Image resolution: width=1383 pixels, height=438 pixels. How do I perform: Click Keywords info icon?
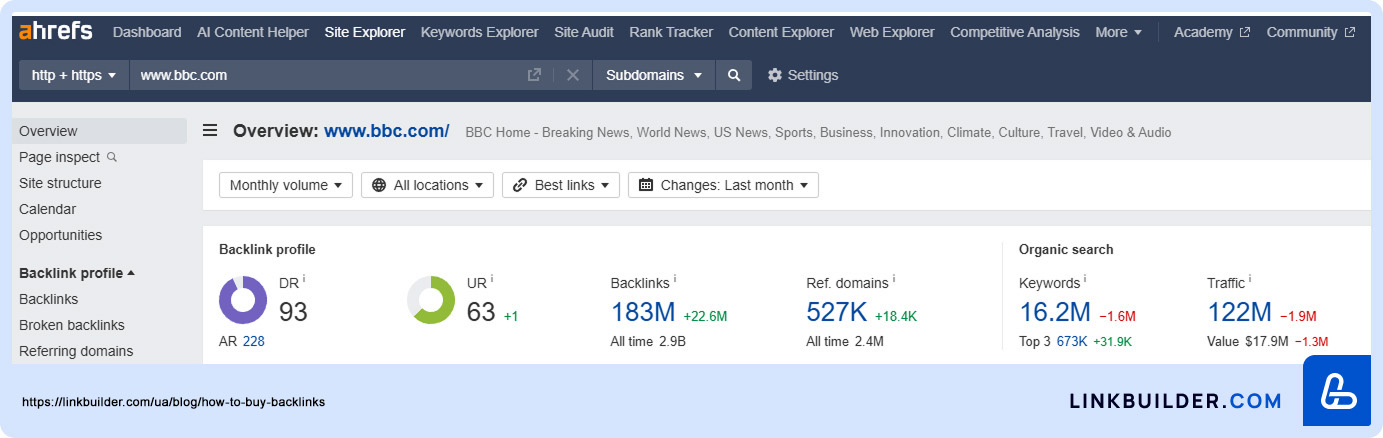[x=1085, y=280]
